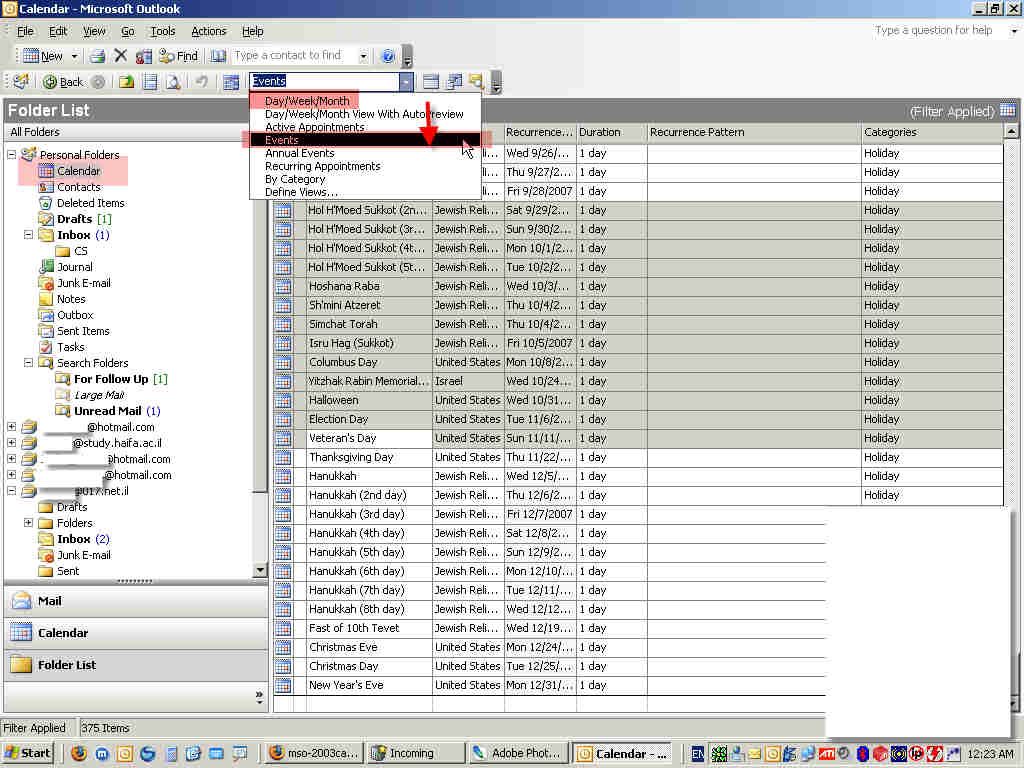Click the Type a question for help box
Viewport: 1024px width, 768px height.
click(x=935, y=31)
